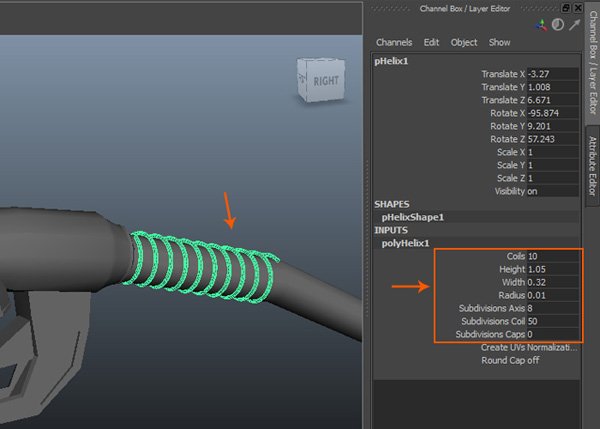Image resolution: width=600 pixels, height=429 pixels.
Task: Select the Channel Box / Layer Editor side tab
Action: tap(593, 61)
